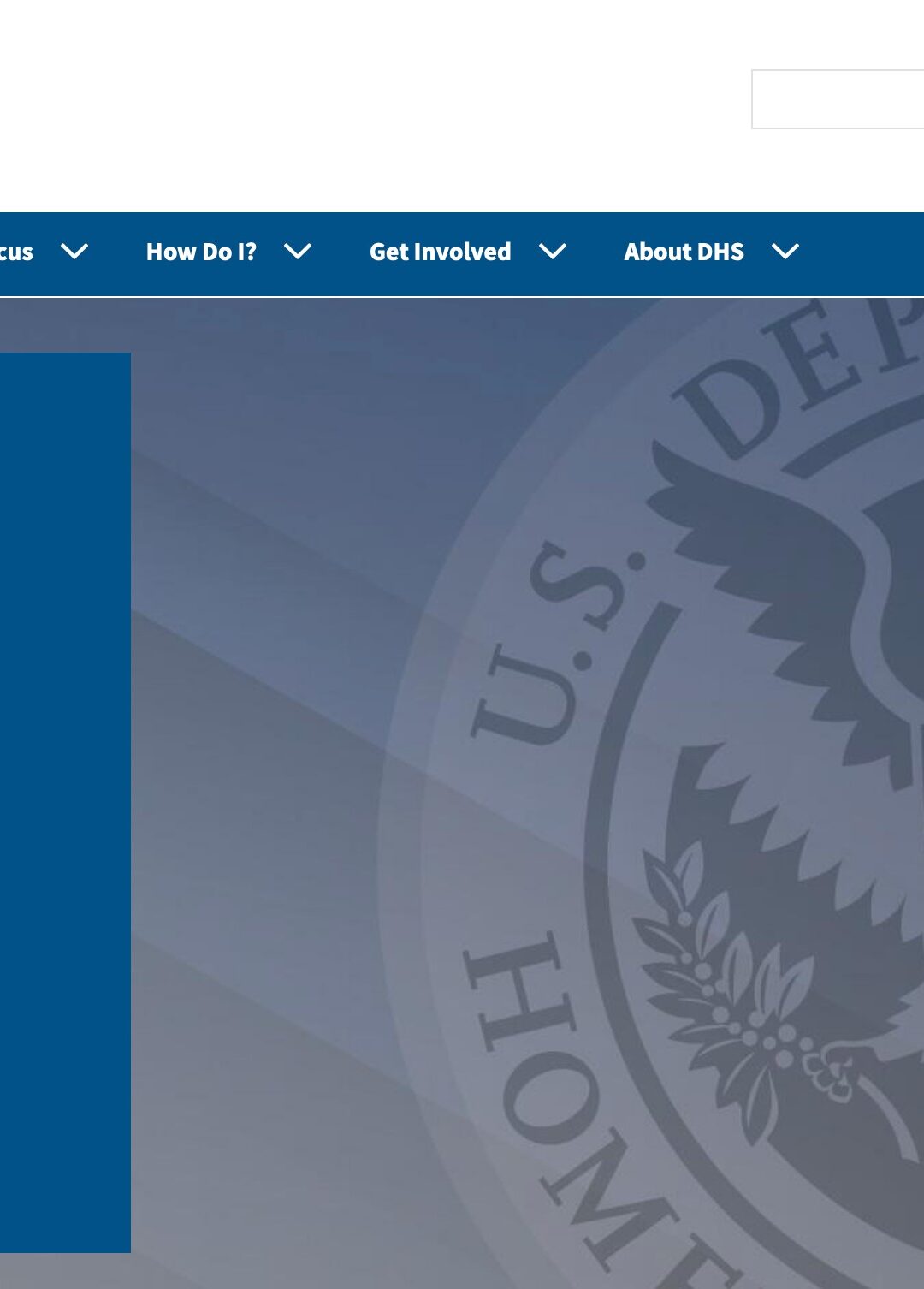Click the search input box in the header

click(x=837, y=99)
